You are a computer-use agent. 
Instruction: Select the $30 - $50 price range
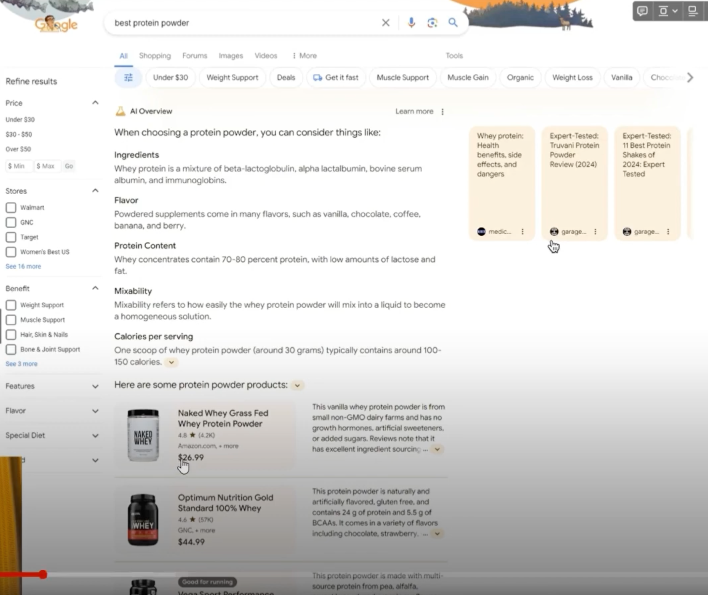click(19, 135)
